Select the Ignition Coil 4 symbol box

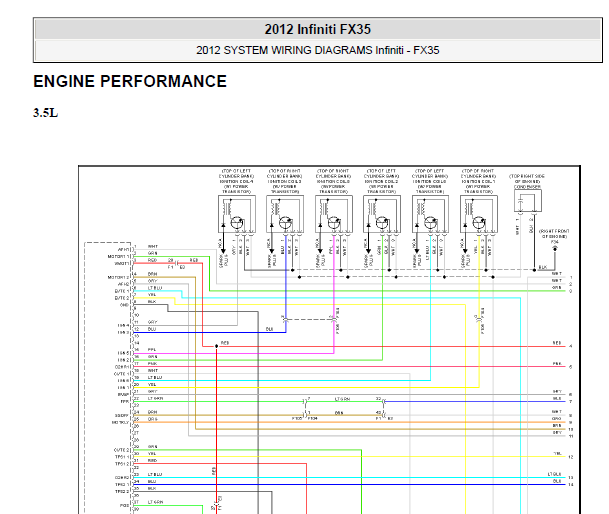(237, 214)
